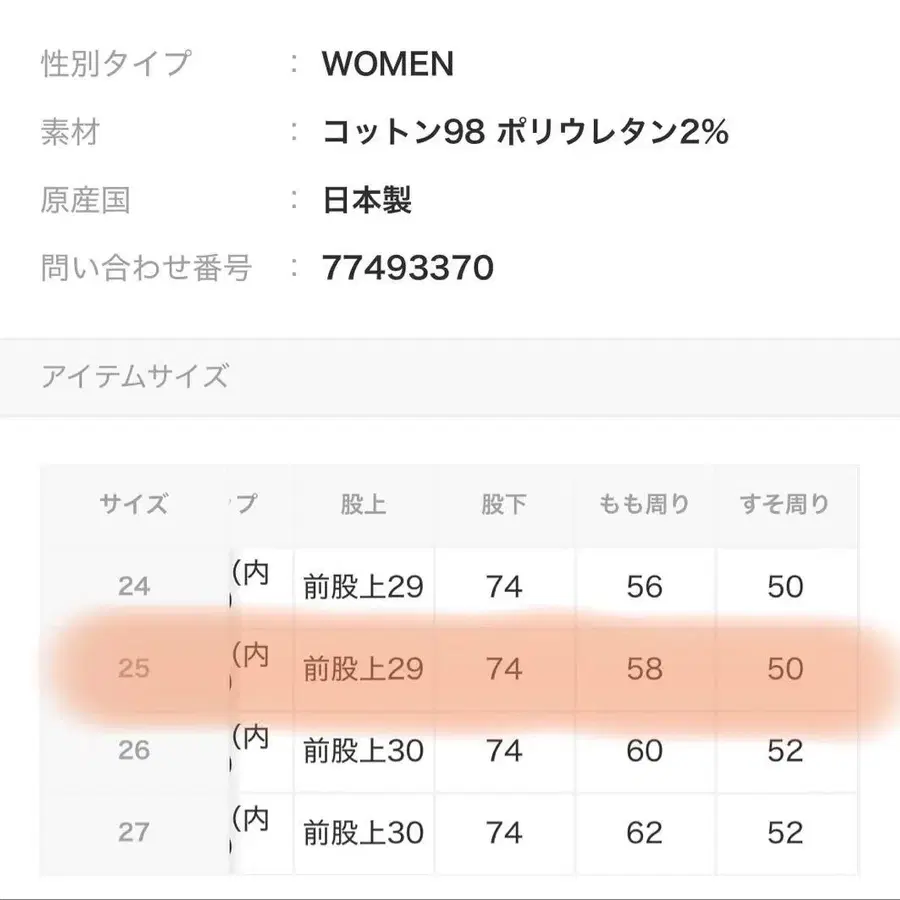Screen dimensions: 900x900
Task: Click thigh measurement 60 in the table
Action: coord(644,750)
